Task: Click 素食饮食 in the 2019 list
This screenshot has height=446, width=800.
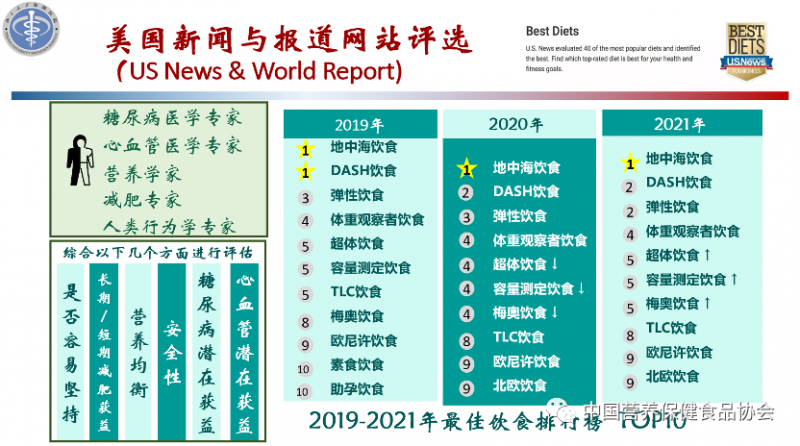Action: pyautogui.click(x=357, y=365)
